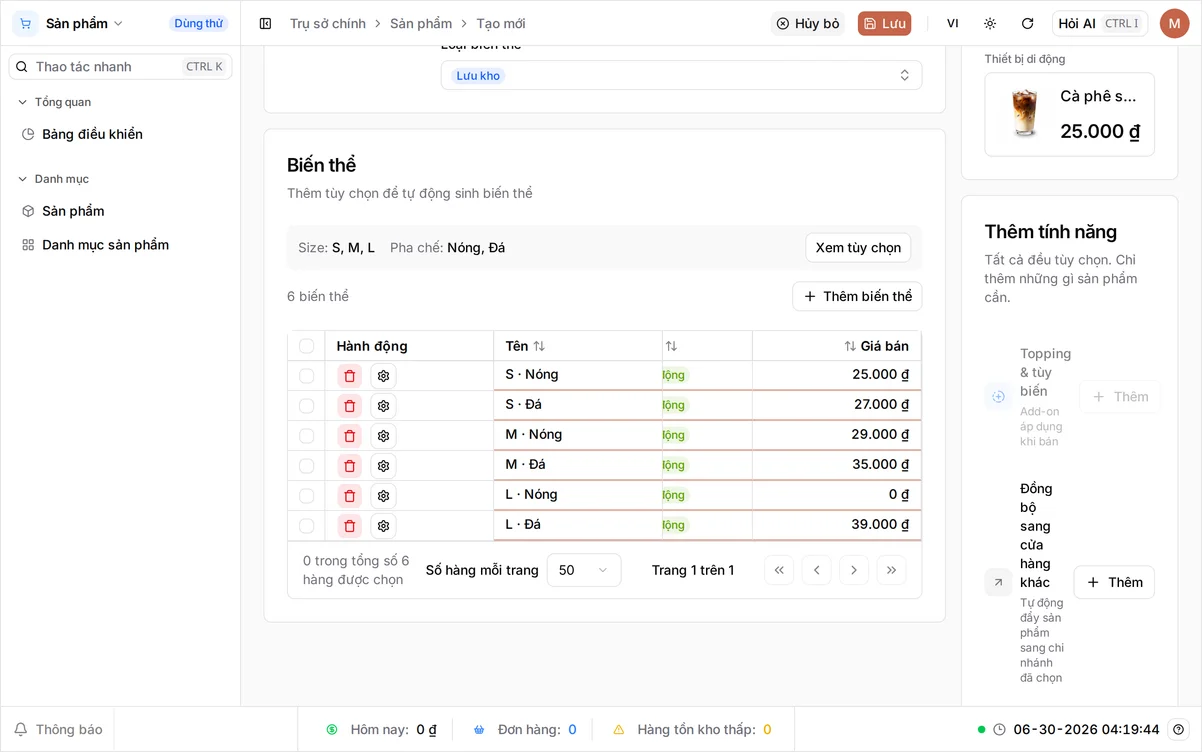Edit the 0 ₫ price of L · Nóng
The image size is (1202, 752).
[x=837, y=495]
